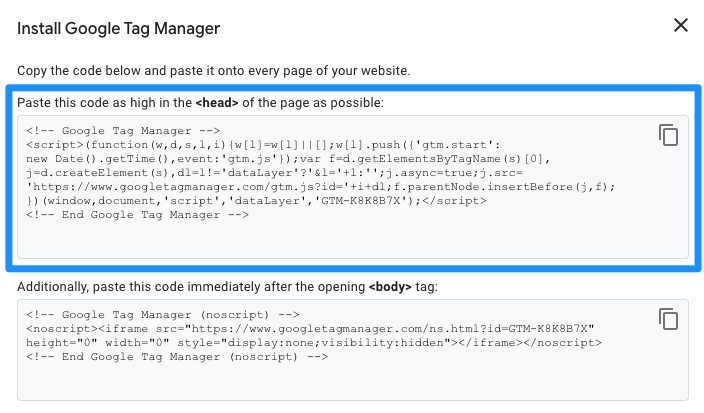This screenshot has width=704, height=413.
Task: Click inside the noscript code text box
Action: (353, 350)
